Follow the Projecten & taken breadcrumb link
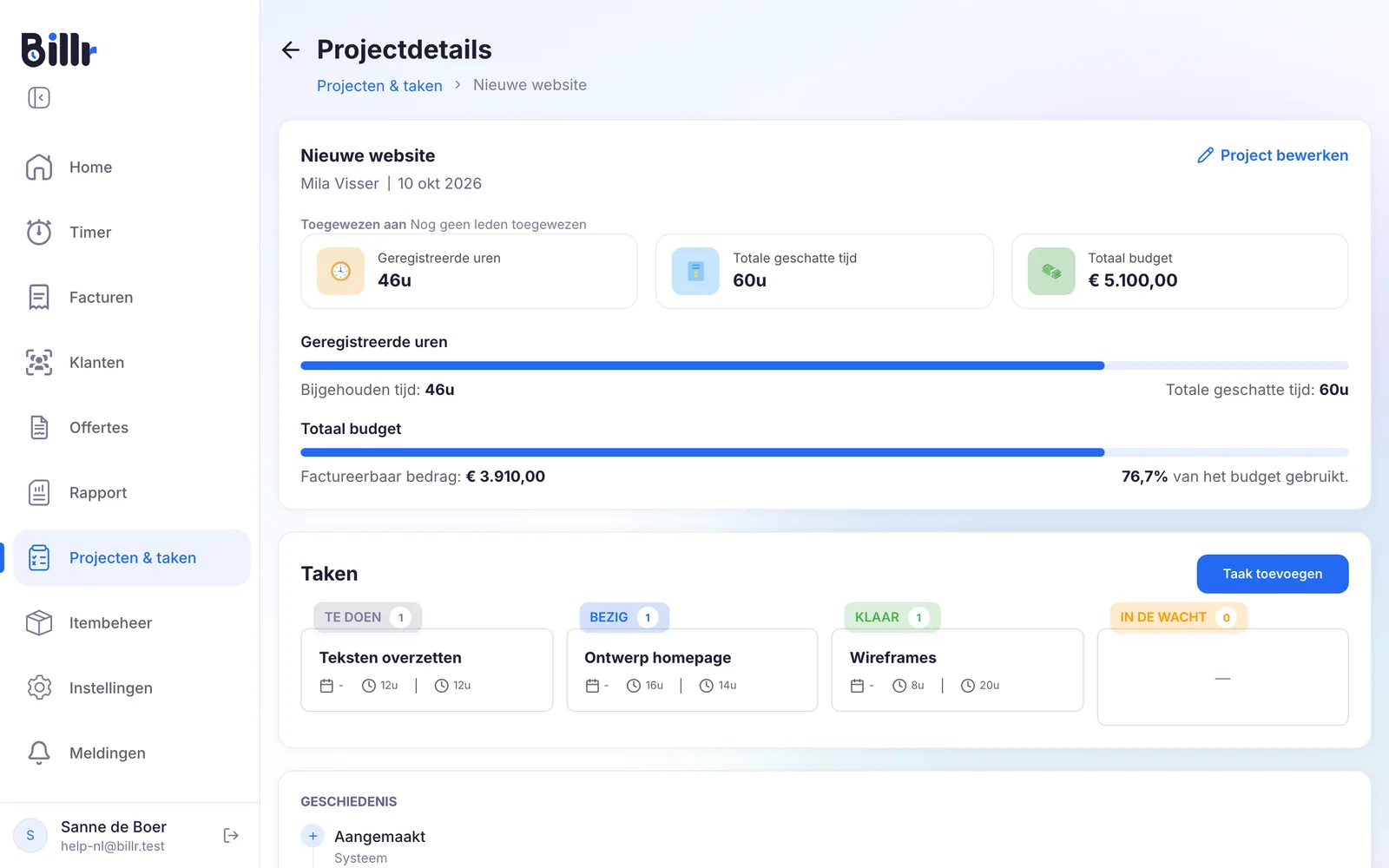The width and height of the screenshot is (1389, 868). pos(379,85)
